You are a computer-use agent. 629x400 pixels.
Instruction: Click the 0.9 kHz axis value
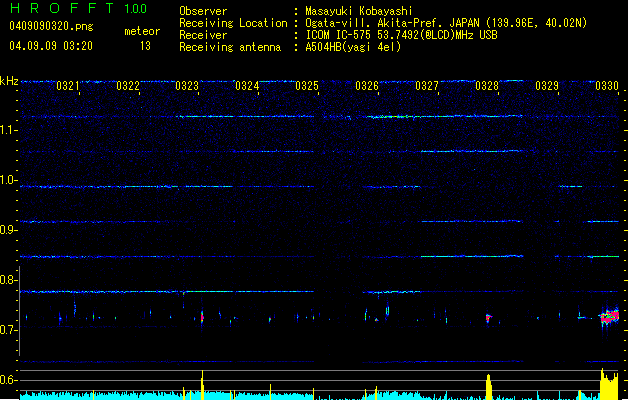[x=9, y=230]
